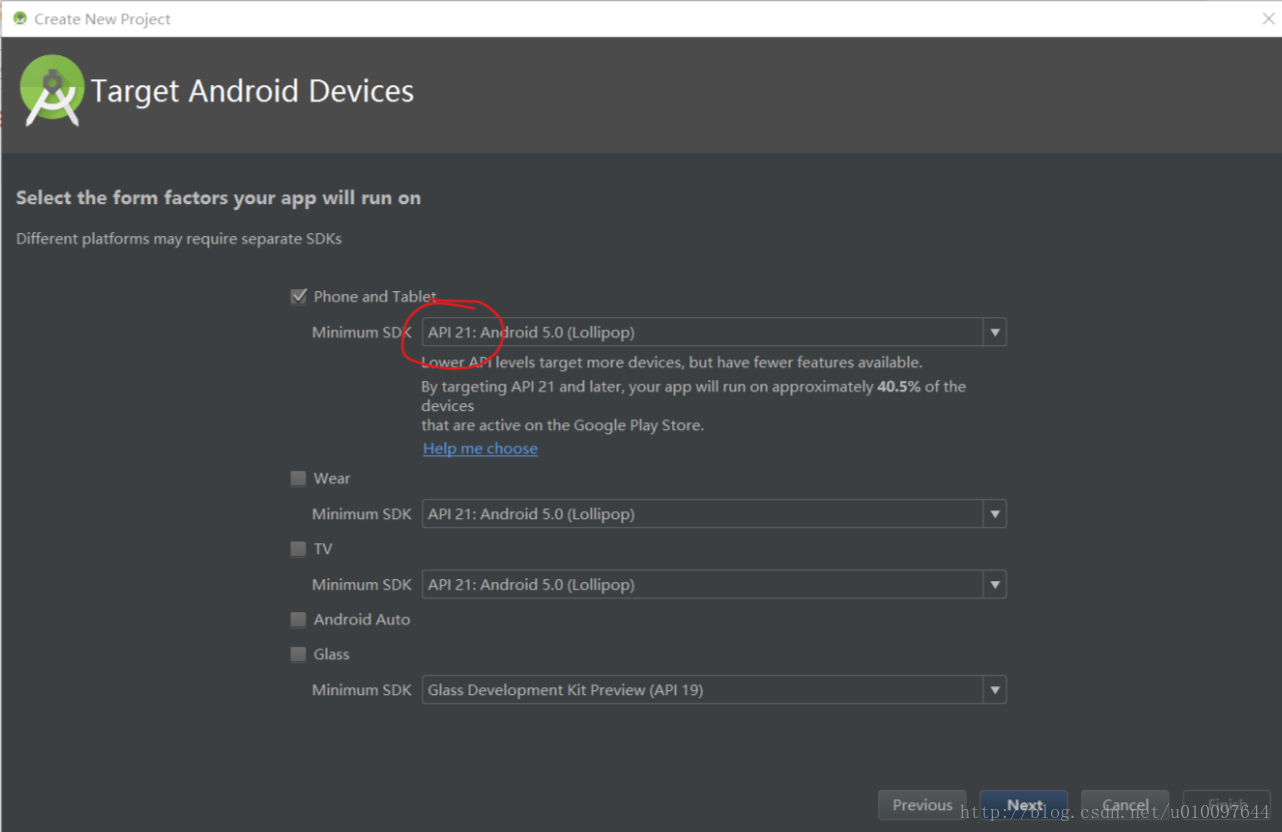Close the Create New Project dialog
Viewport: 1282px width, 832px height.
1268,19
